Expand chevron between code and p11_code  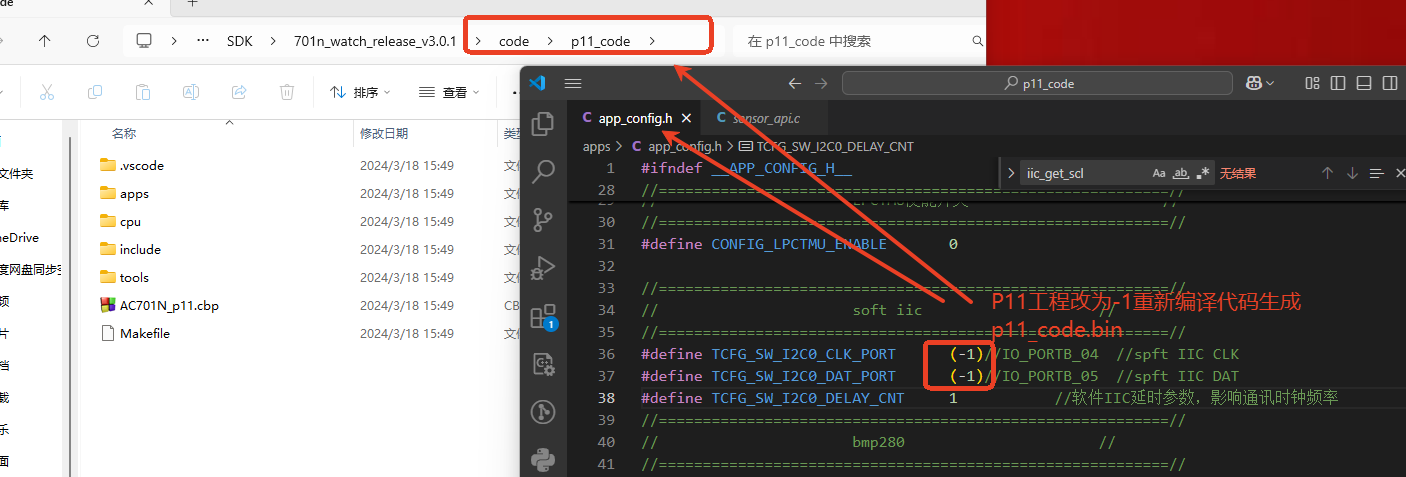pyautogui.click(x=550, y=41)
